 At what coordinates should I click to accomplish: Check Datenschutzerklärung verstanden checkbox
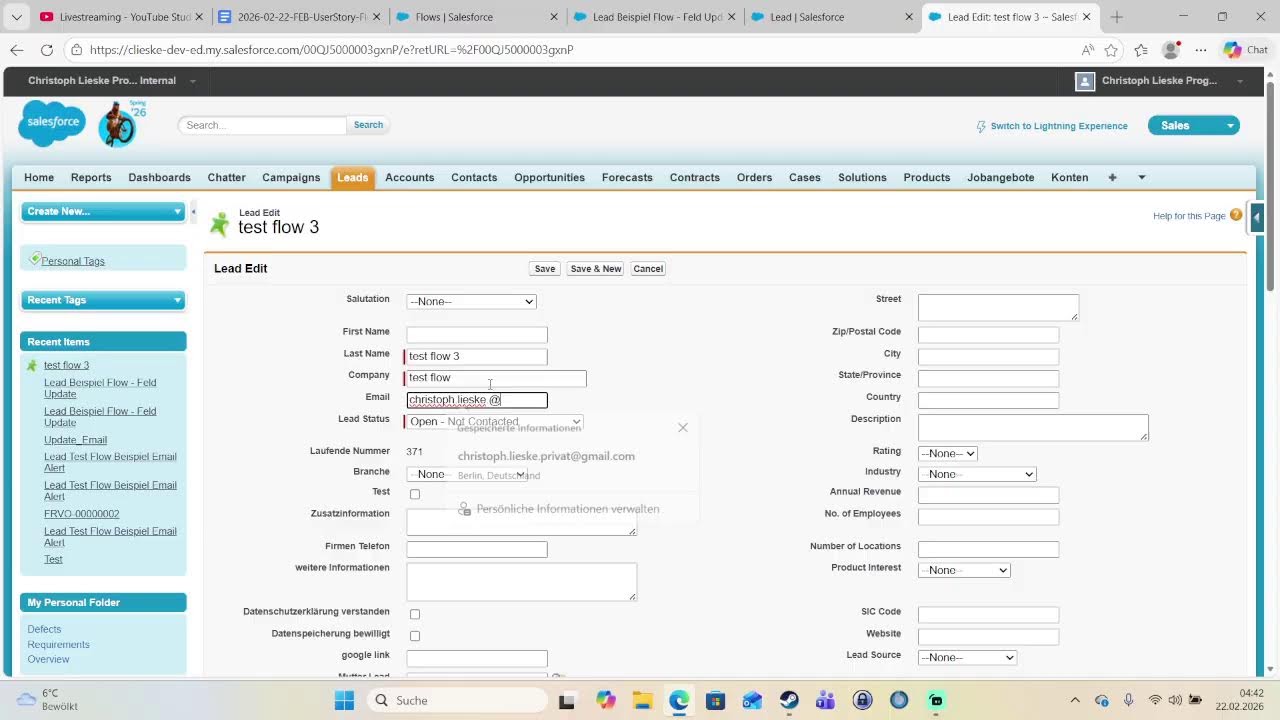[x=415, y=614]
